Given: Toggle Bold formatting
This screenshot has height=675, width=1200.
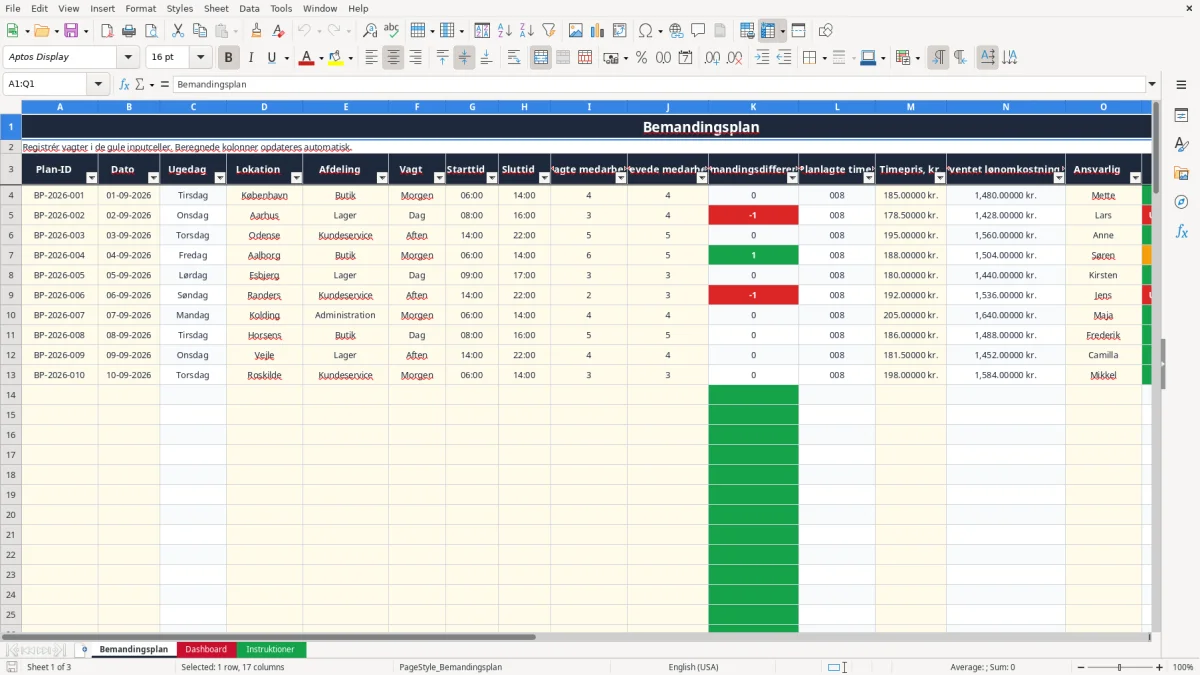Looking at the screenshot, I should [x=229, y=58].
